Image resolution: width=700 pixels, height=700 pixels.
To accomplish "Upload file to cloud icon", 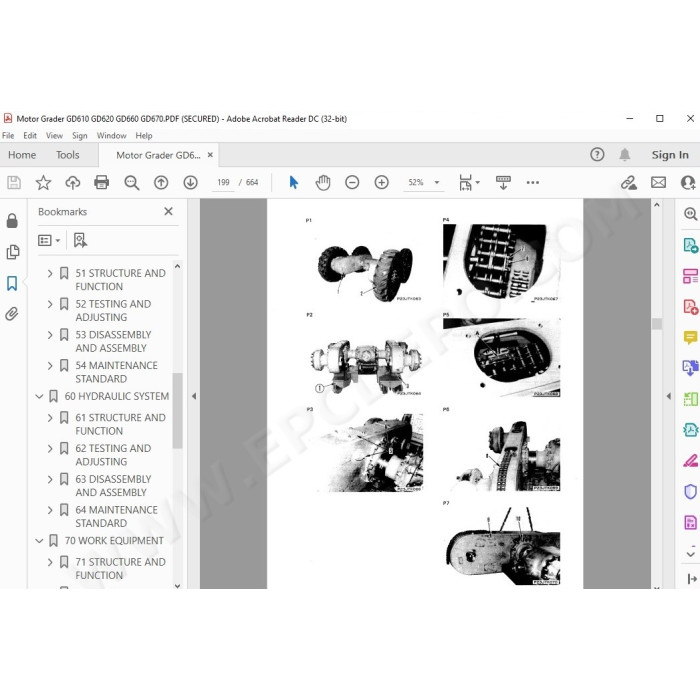I will 72,182.
